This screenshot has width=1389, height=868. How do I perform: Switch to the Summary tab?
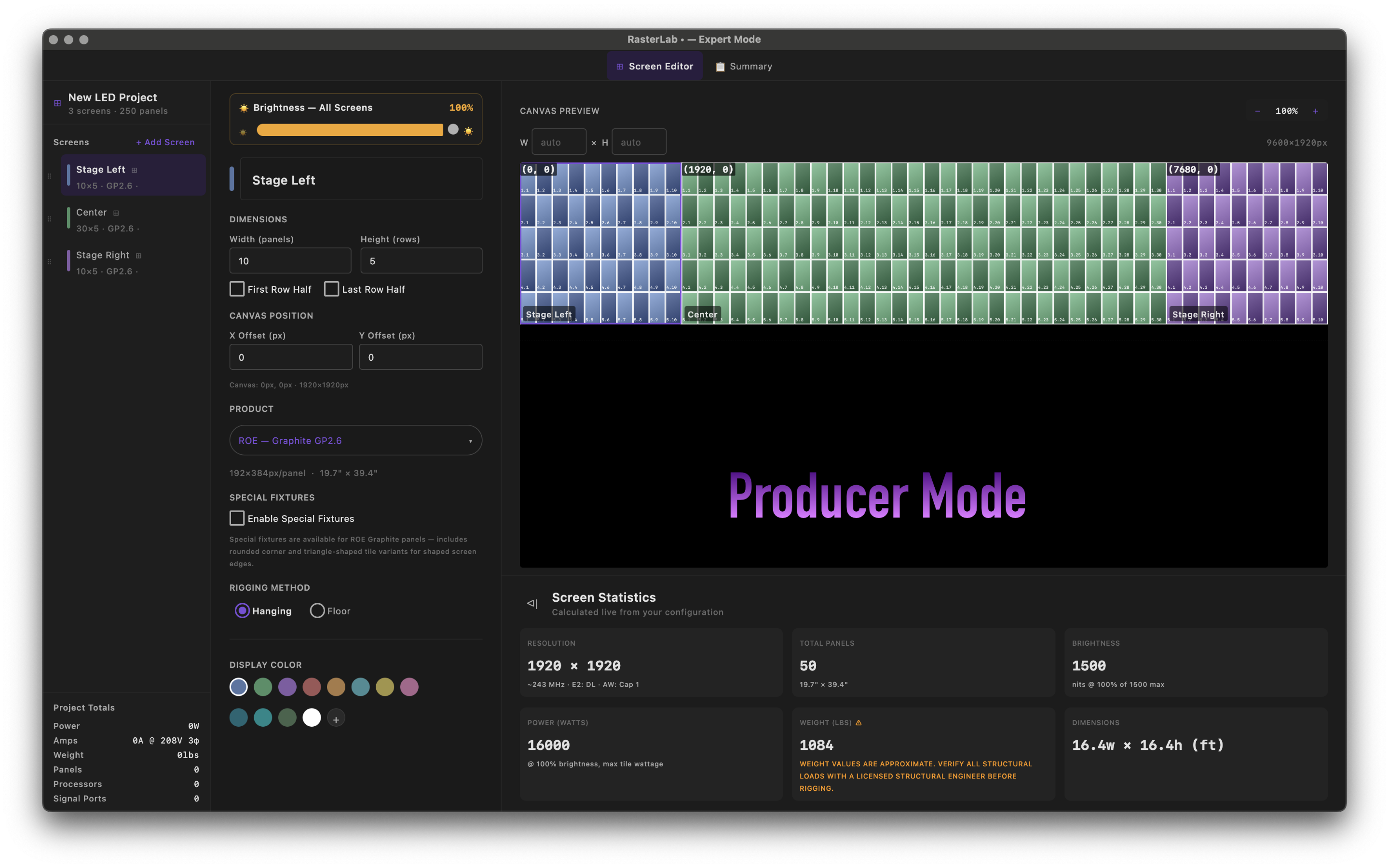click(x=744, y=67)
